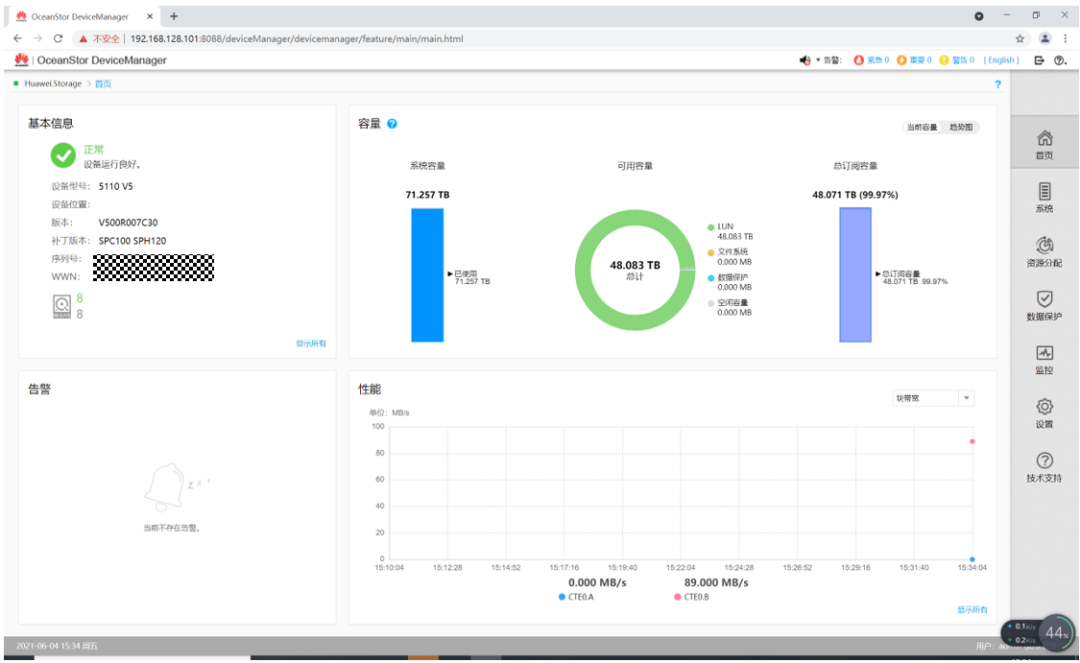Image resolution: width=1080 pixels, height=663 pixels.
Task: Click the disk count icon in basic info
Action: tap(62, 306)
